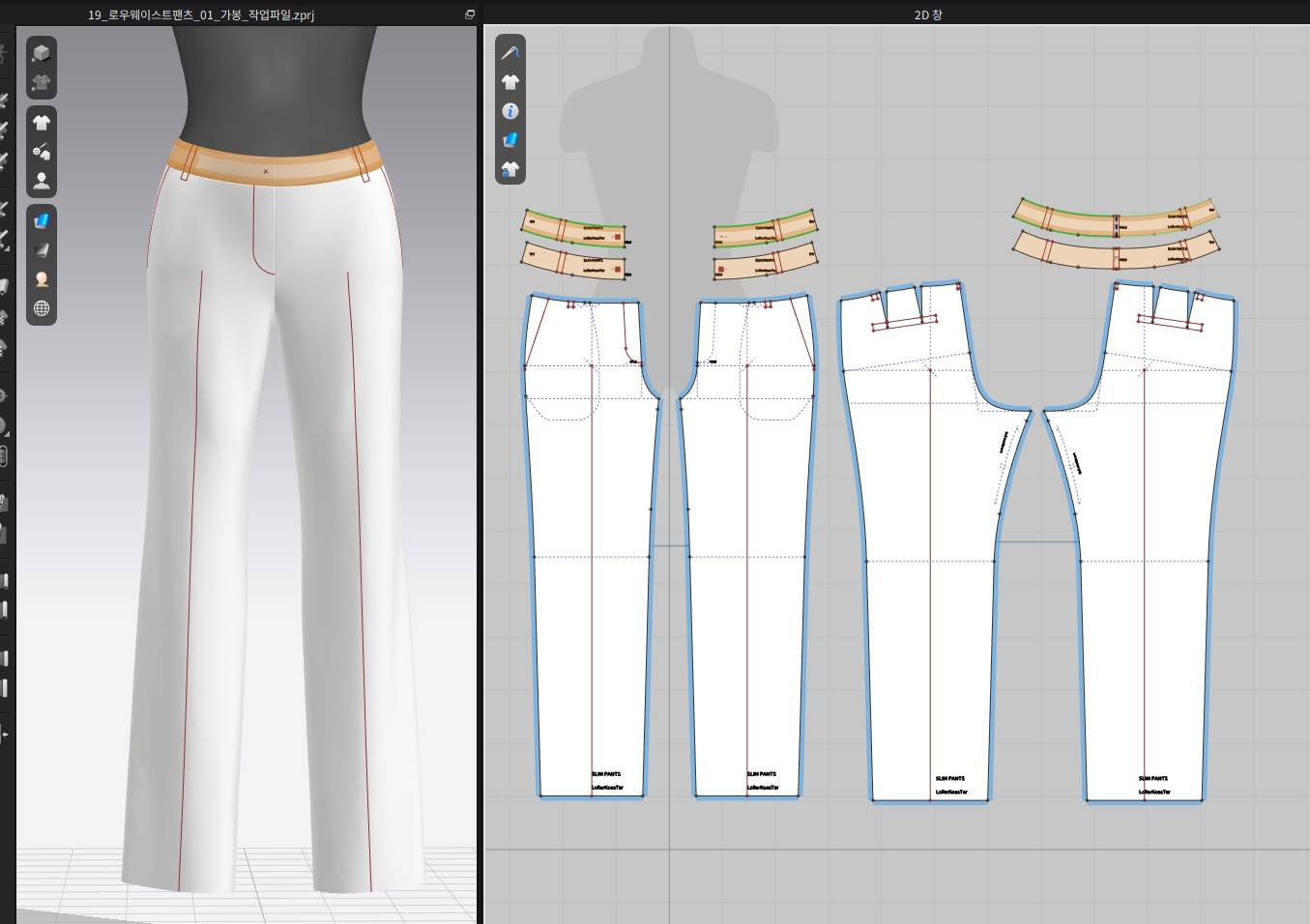
Task: Click the globe environment icon
Action: pyautogui.click(x=41, y=308)
